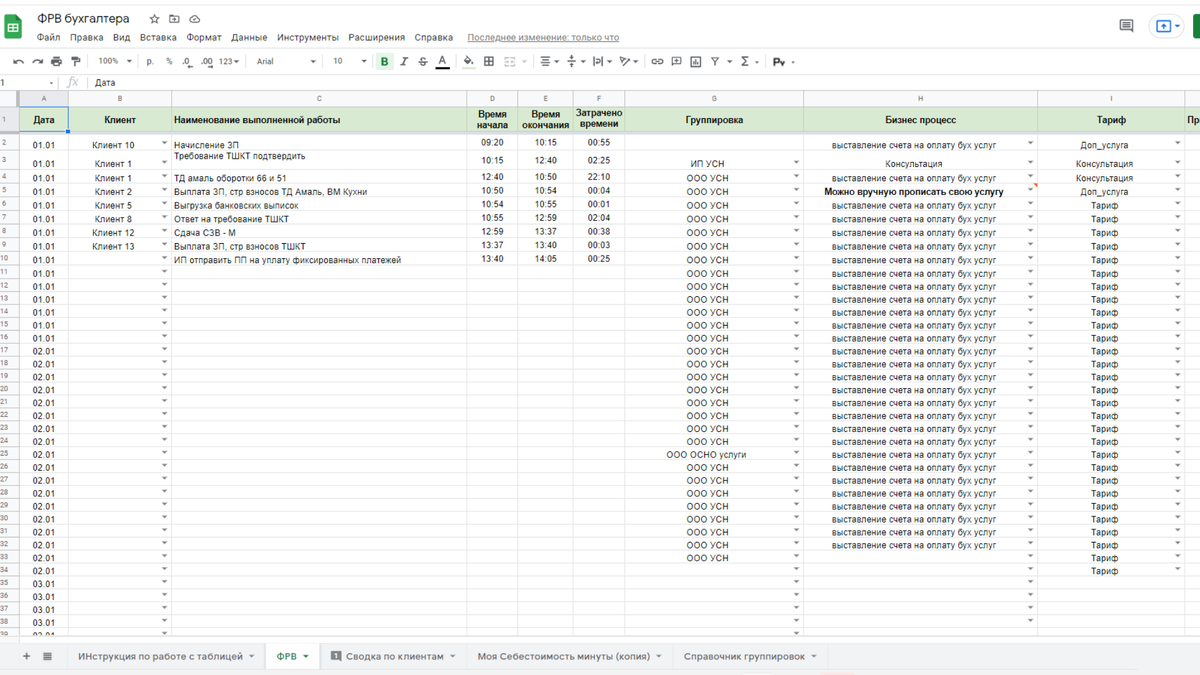1200x675 pixels.
Task: Select column C header
Action: (x=319, y=99)
